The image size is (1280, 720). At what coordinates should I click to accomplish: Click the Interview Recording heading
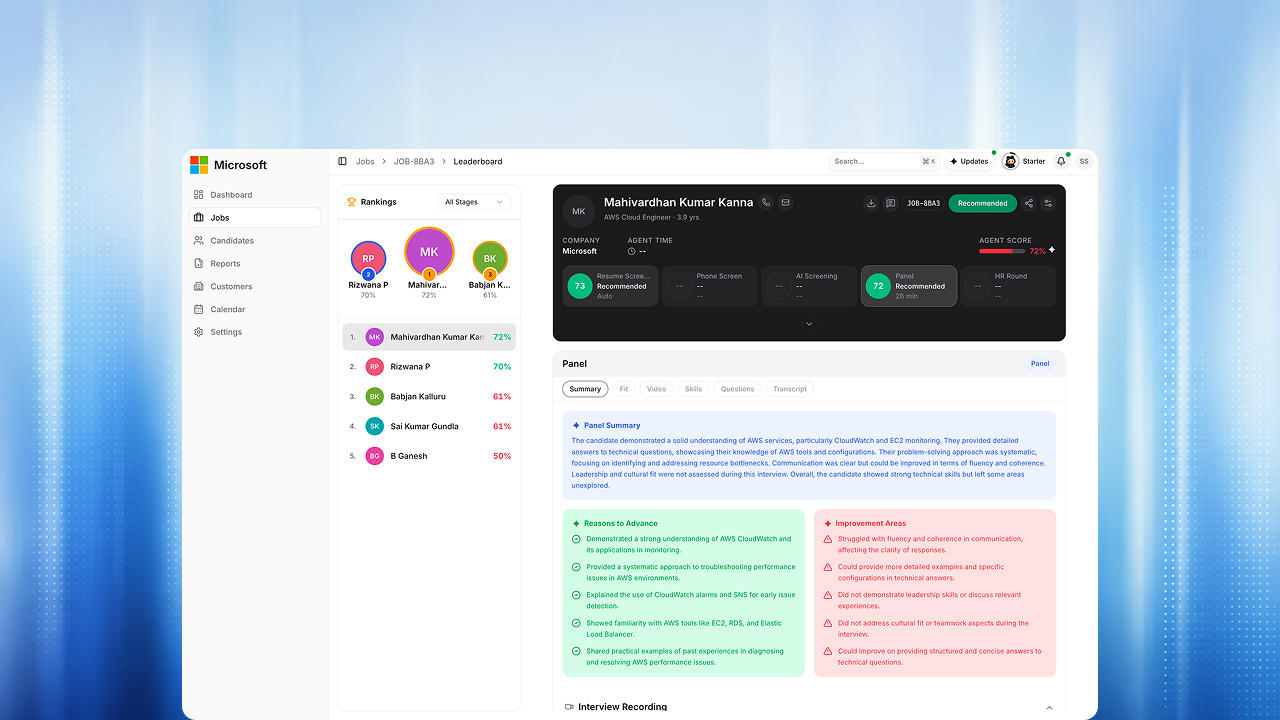coord(622,707)
